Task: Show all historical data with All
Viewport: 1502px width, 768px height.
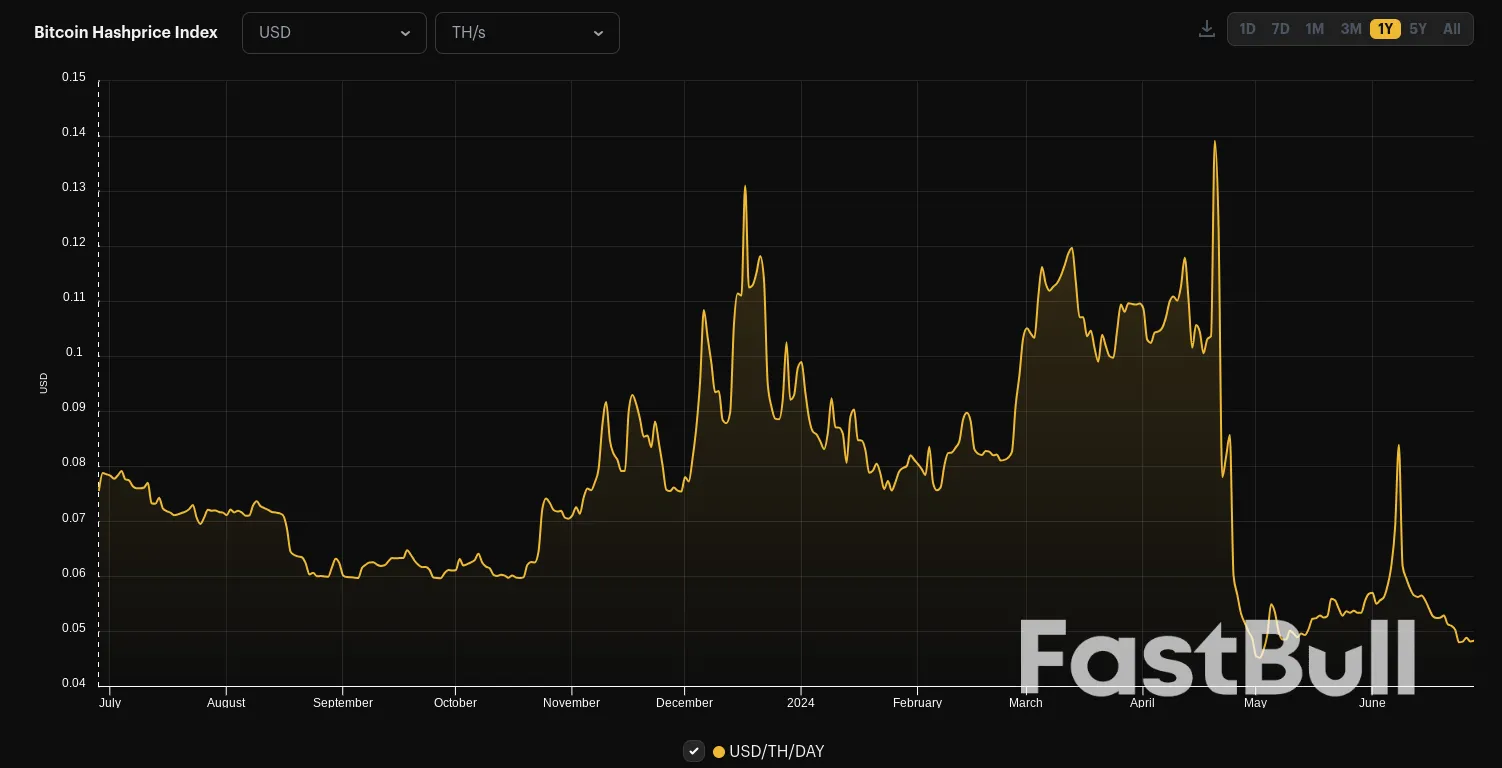Action: (x=1451, y=29)
